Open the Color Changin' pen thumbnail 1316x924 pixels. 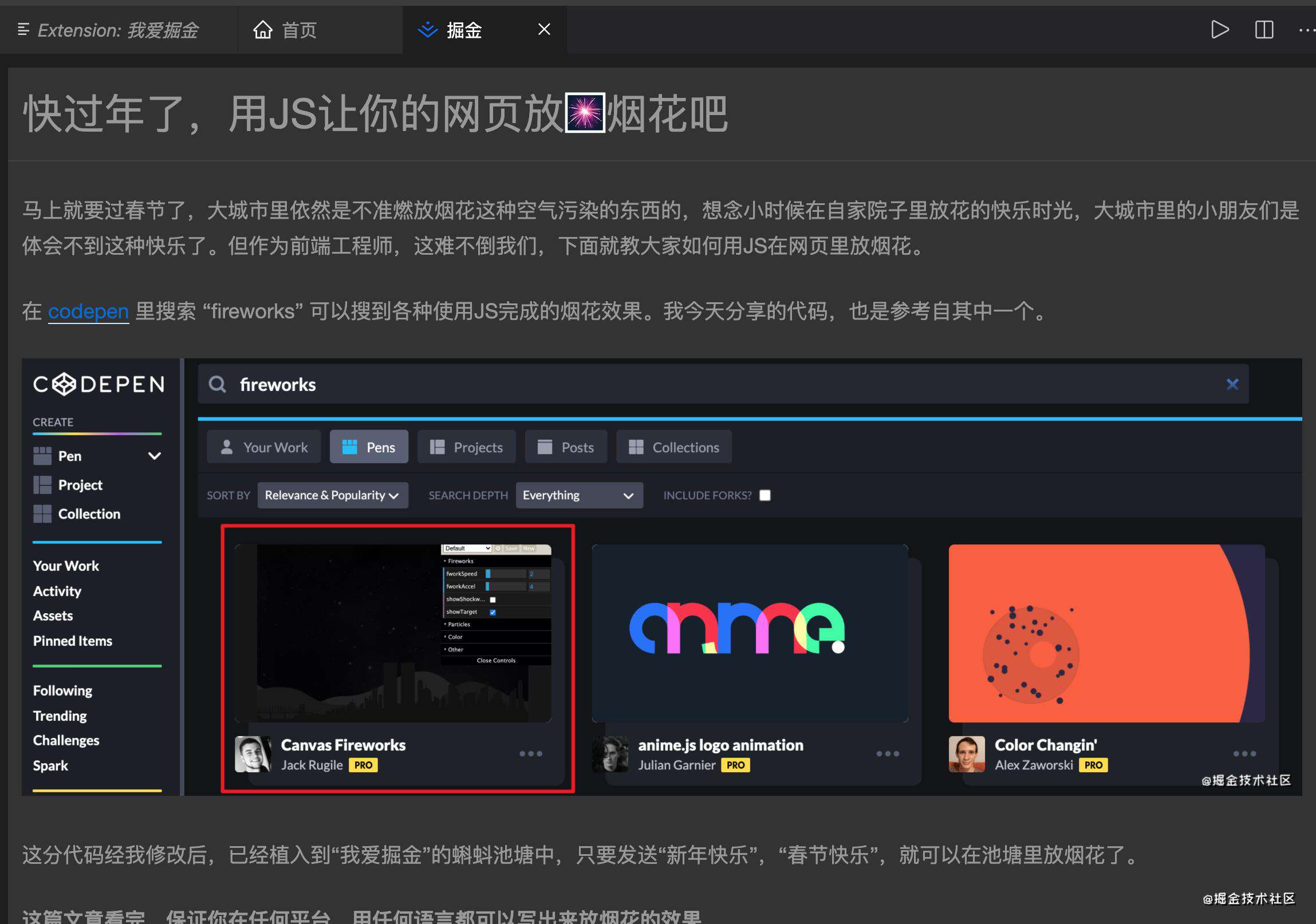tap(1106, 633)
